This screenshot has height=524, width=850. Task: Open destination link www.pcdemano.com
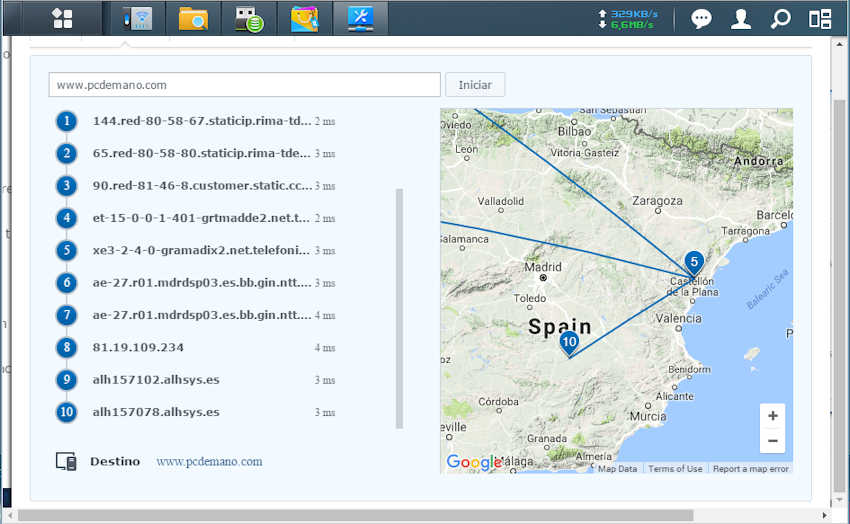coord(209,462)
